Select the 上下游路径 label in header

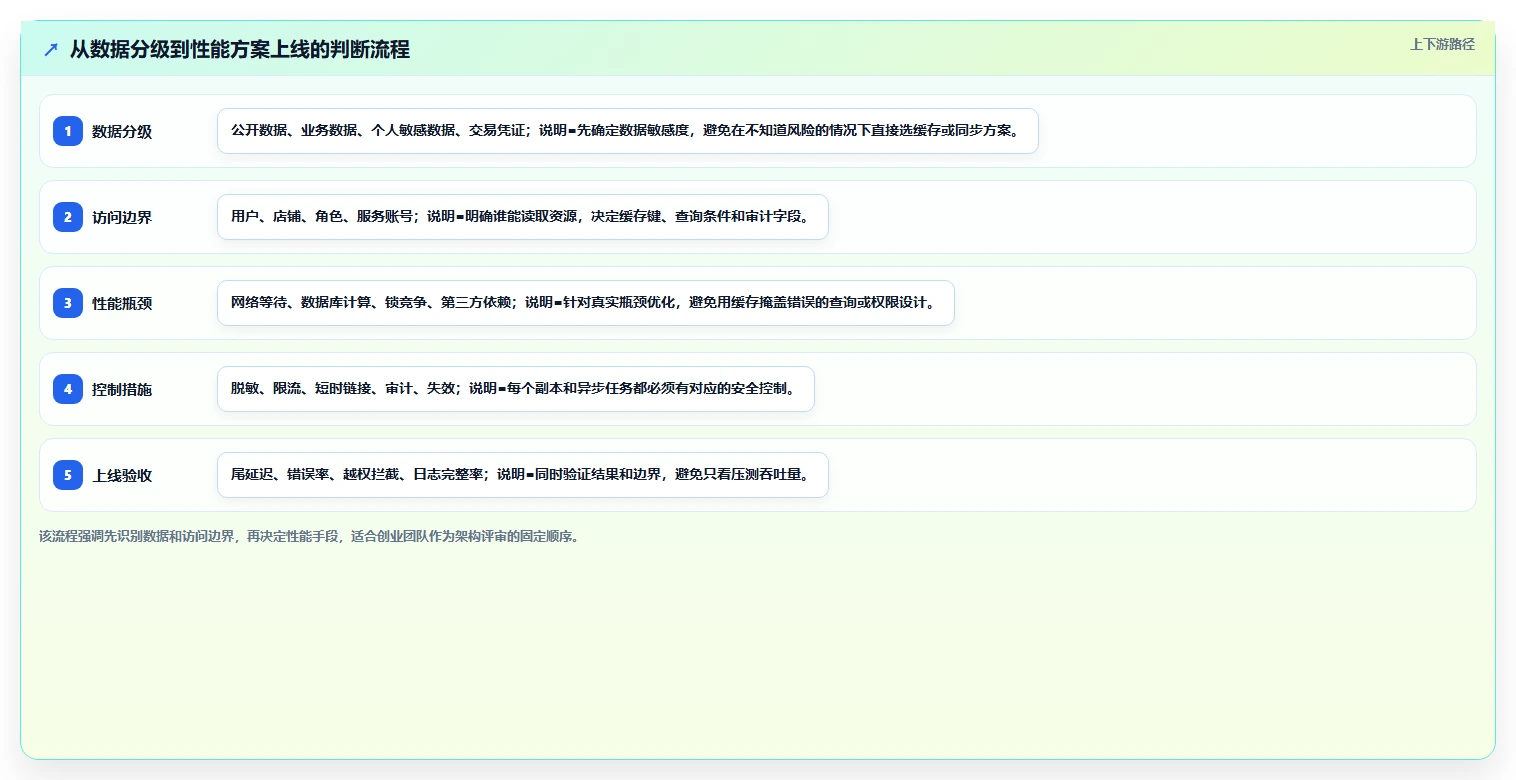coord(1442,45)
